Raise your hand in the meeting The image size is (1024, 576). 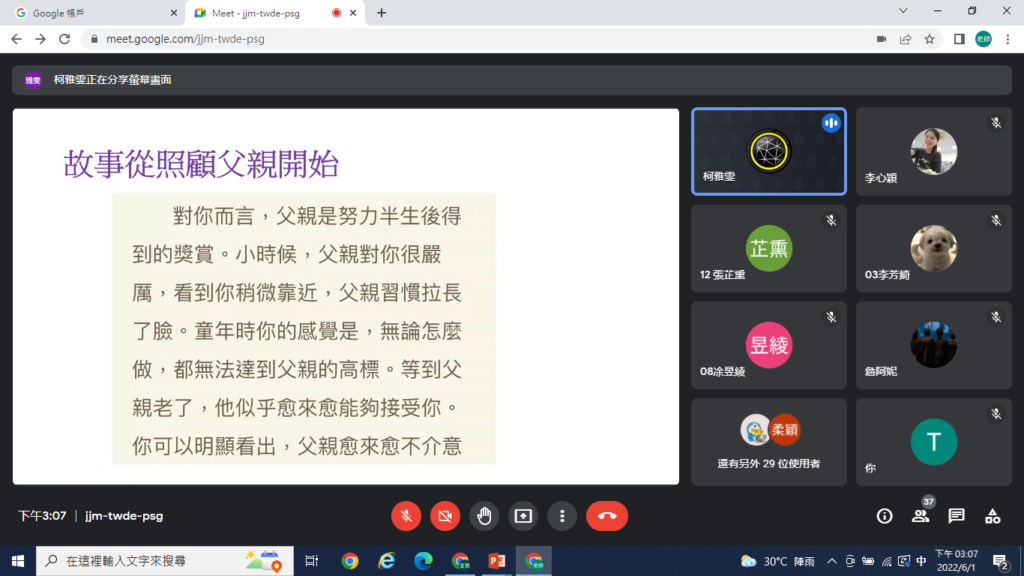[484, 516]
